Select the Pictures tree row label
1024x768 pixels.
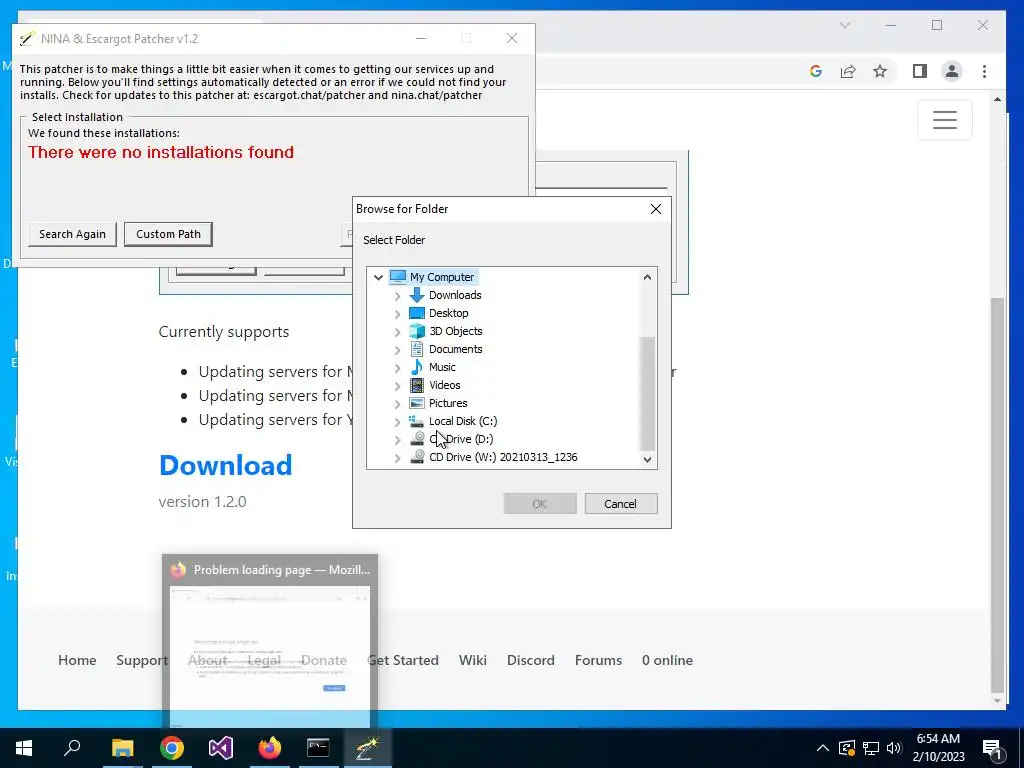[448, 403]
